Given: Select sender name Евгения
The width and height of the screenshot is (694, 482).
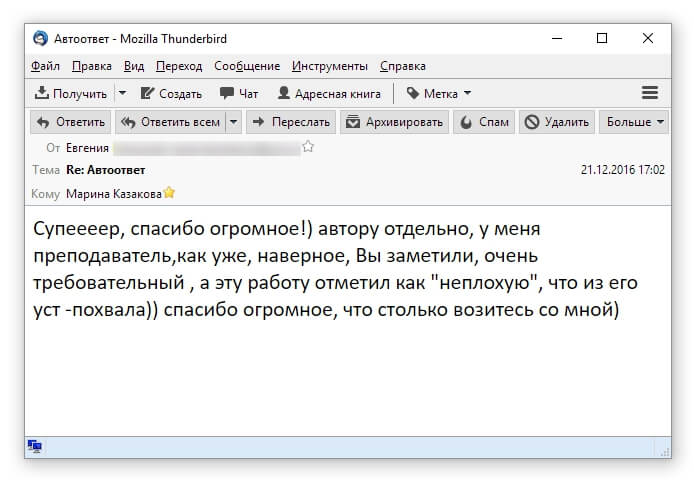Looking at the screenshot, I should click(87, 148).
